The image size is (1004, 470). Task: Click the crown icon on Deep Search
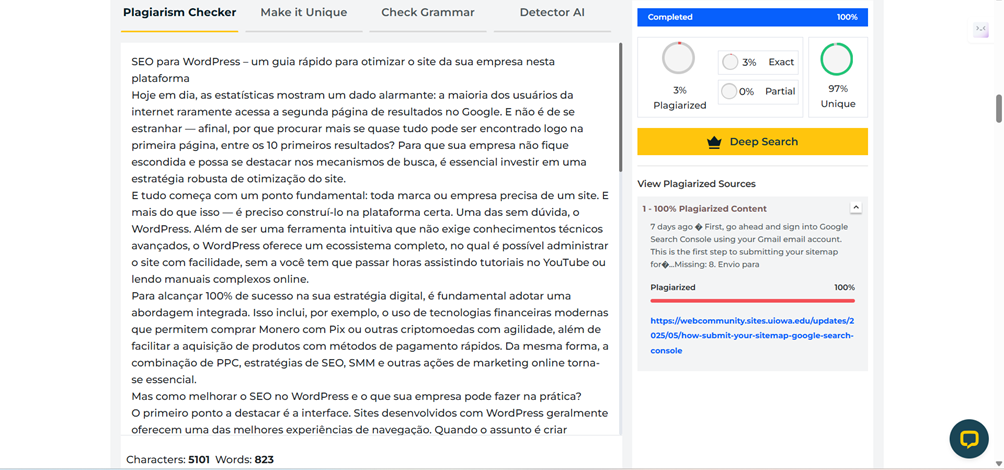[714, 142]
